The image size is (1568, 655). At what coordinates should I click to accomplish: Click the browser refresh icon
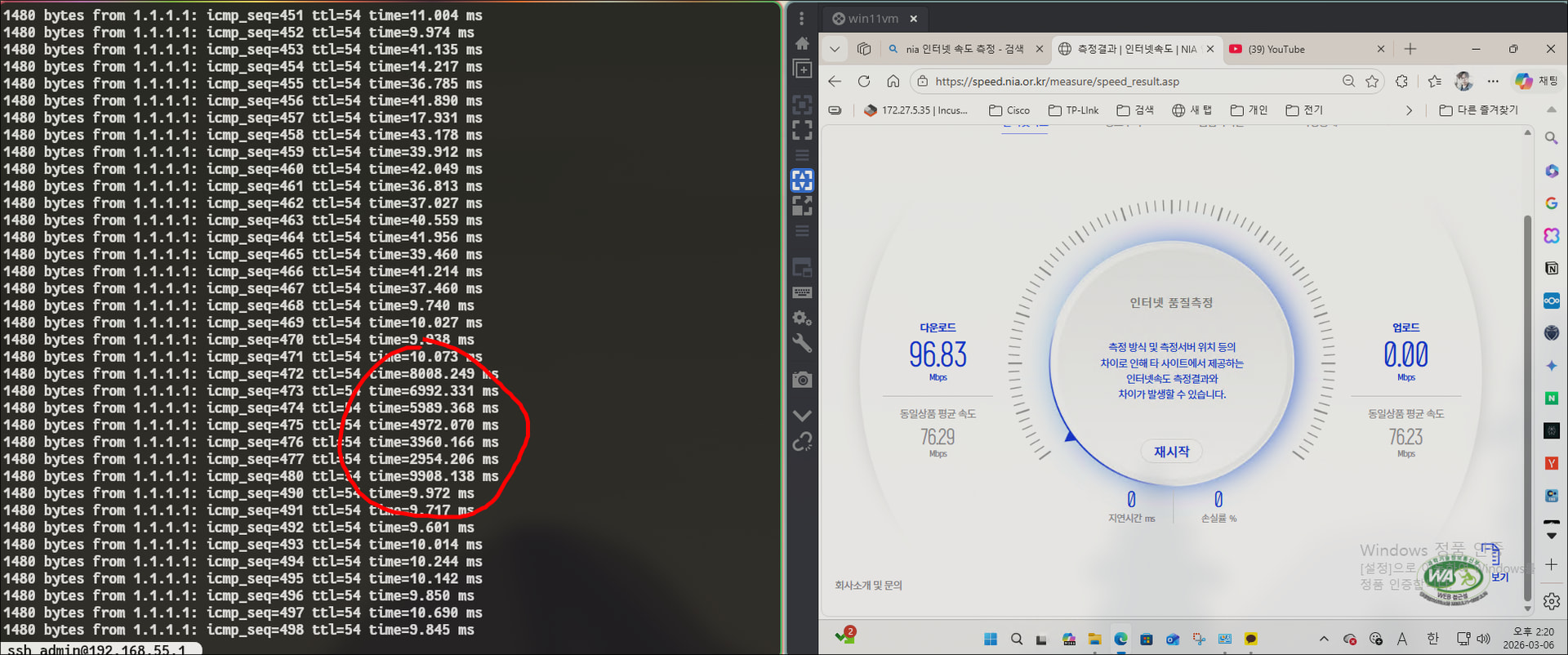click(864, 81)
